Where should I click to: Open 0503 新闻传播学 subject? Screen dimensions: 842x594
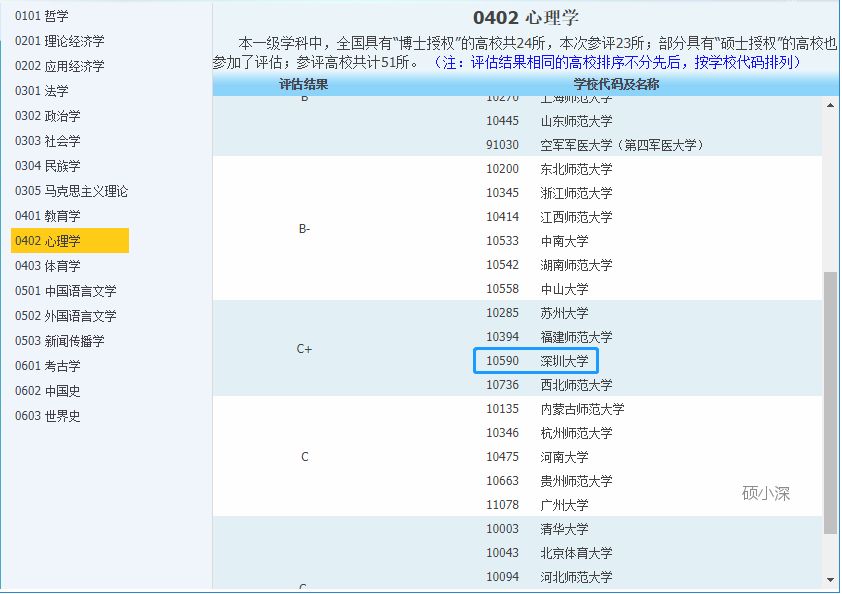click(x=60, y=341)
